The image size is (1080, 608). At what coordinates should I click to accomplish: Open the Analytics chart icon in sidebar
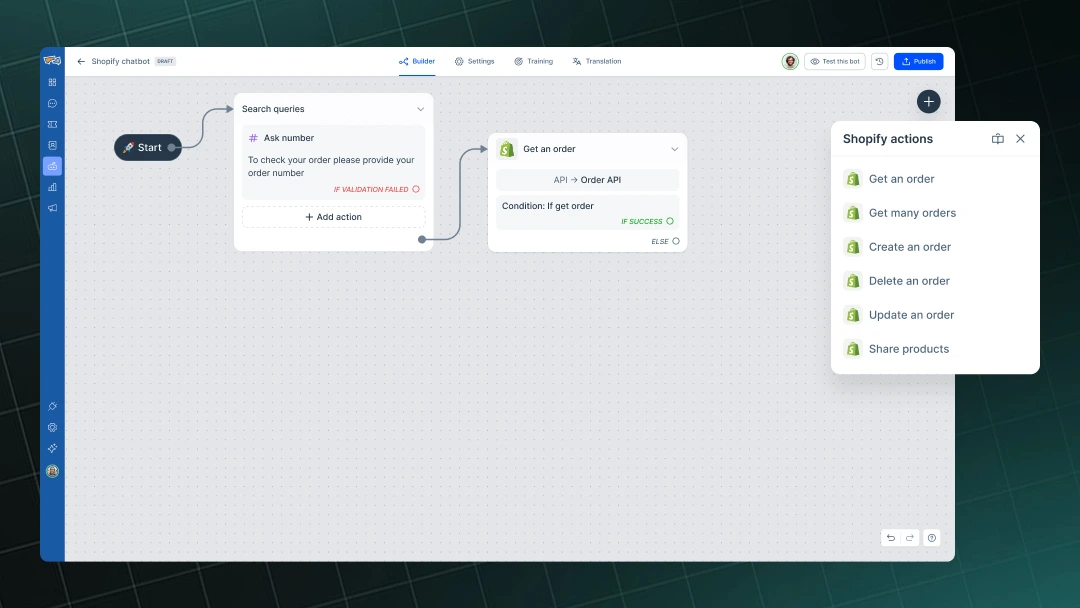click(x=52, y=187)
